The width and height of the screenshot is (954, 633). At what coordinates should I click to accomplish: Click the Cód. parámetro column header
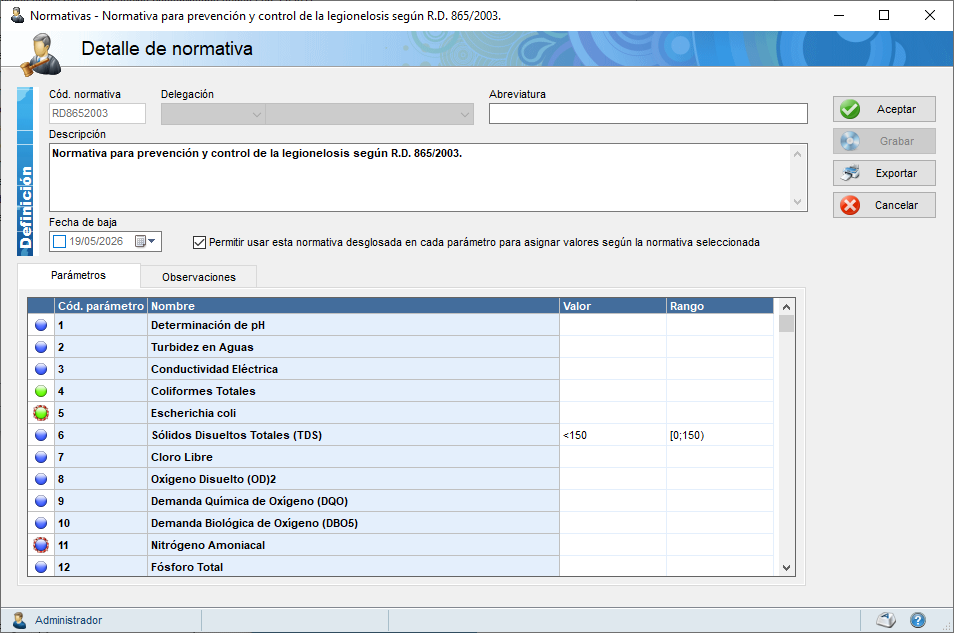click(x=101, y=306)
